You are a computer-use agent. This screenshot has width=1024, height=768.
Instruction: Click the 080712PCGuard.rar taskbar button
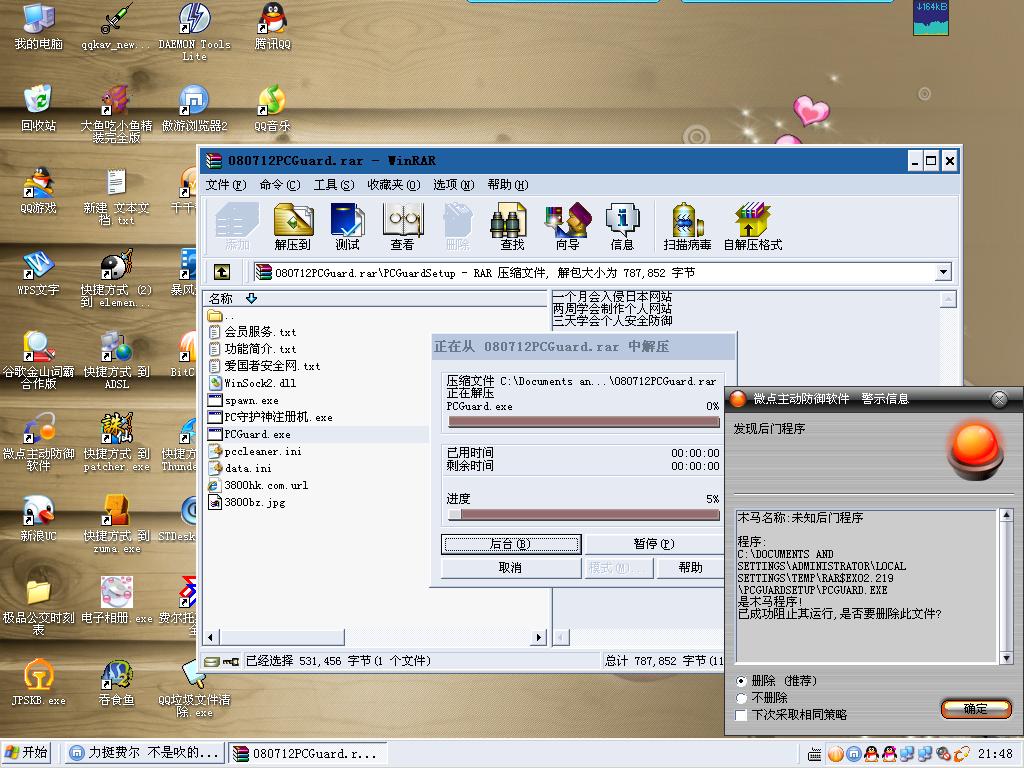308,753
